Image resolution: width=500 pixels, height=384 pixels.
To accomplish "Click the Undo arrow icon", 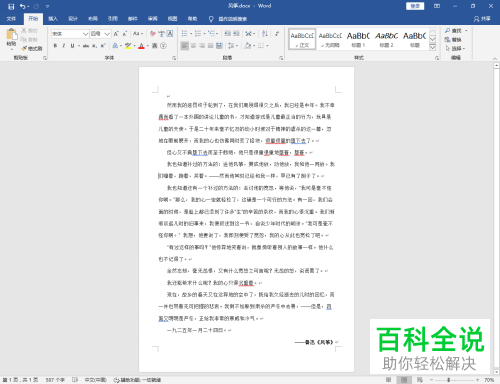I will click(x=23, y=6).
